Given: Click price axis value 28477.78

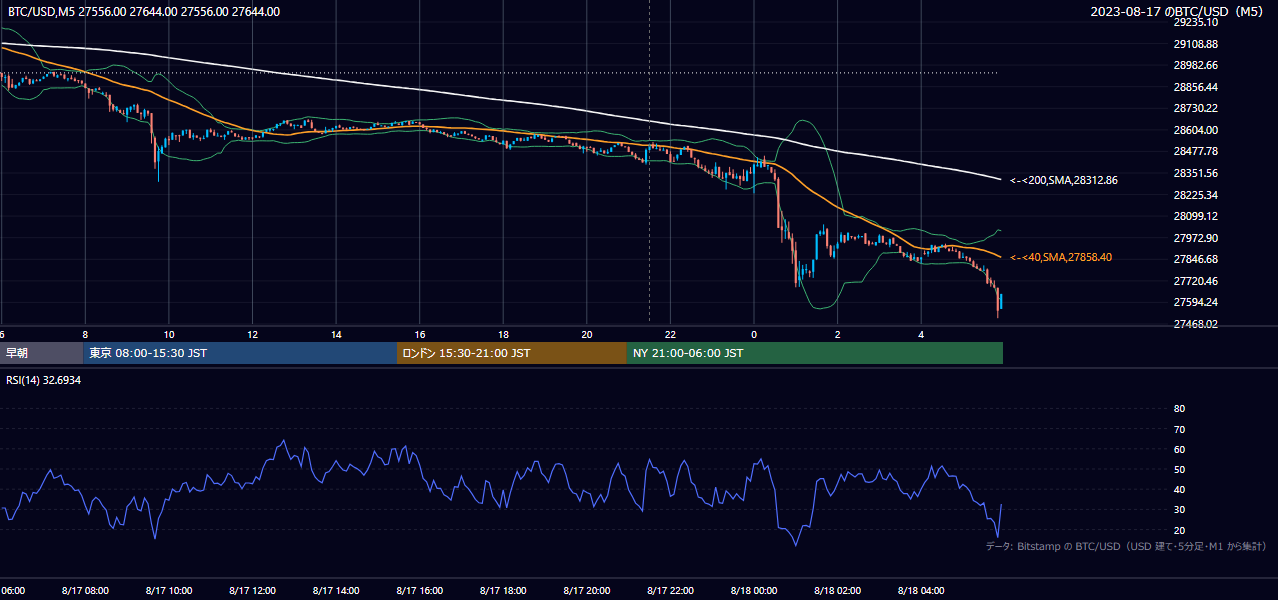Looking at the screenshot, I should point(1195,151).
